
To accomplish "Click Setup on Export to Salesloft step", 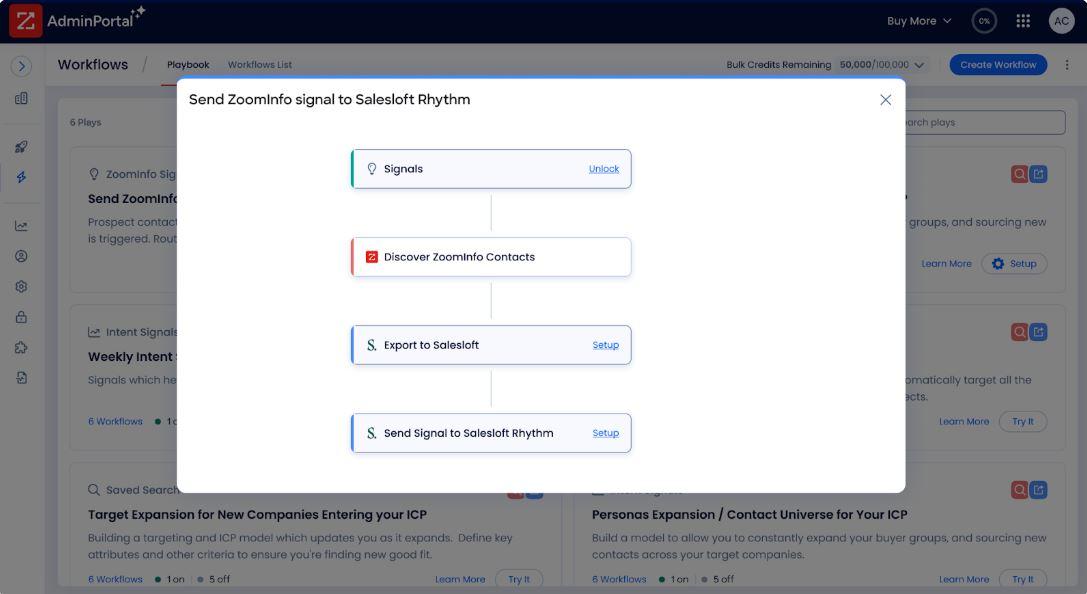I will [x=605, y=345].
